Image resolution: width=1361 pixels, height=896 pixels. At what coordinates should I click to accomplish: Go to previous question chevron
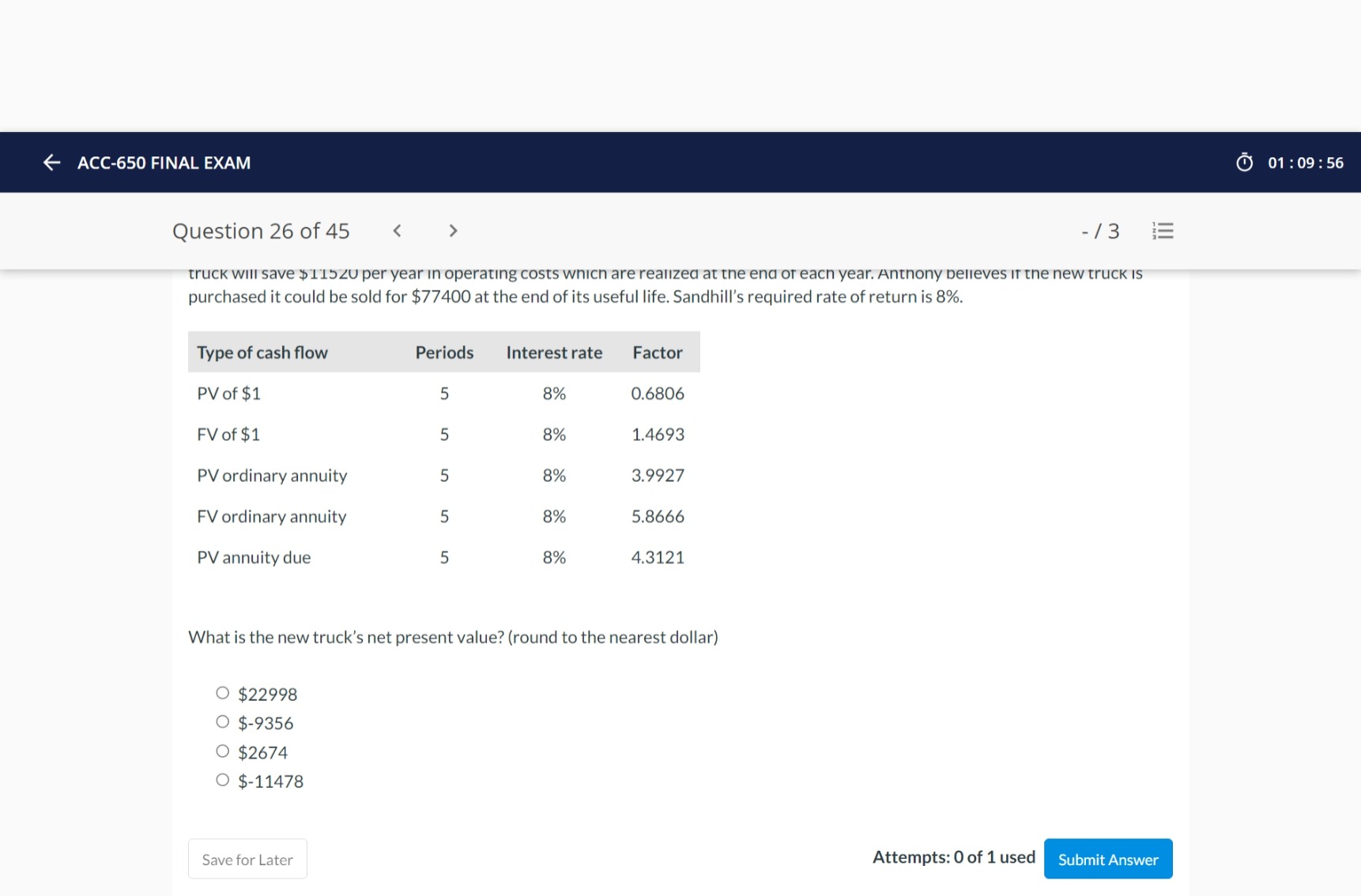pos(398,231)
